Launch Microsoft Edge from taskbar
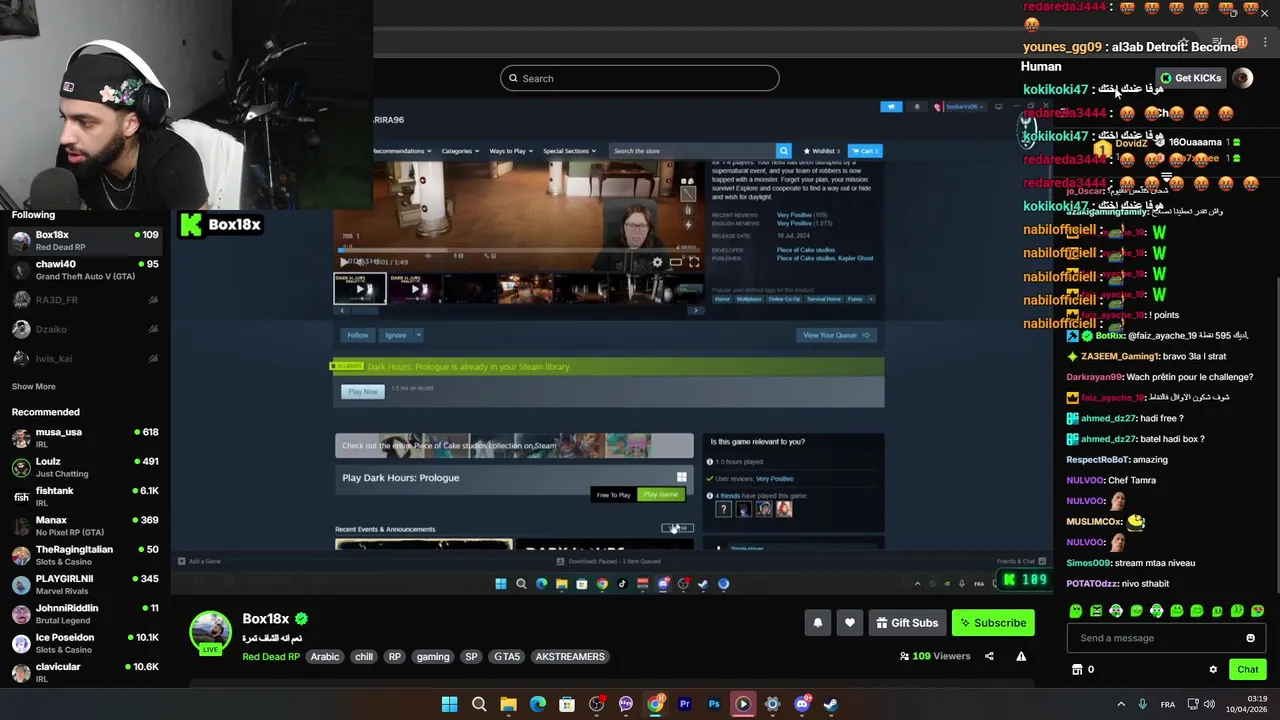1280x720 pixels. tap(538, 704)
